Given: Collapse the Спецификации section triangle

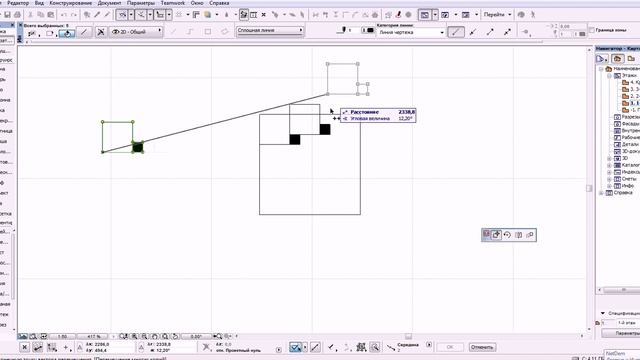Looking at the screenshot, I should click(603, 313).
